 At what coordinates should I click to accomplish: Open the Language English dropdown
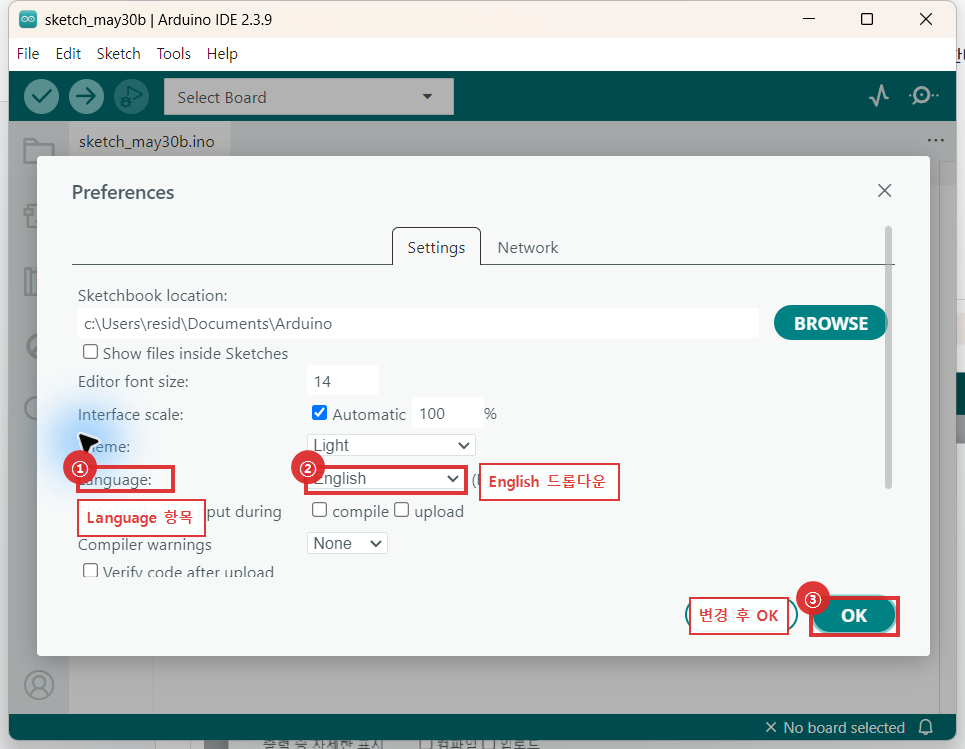(386, 479)
